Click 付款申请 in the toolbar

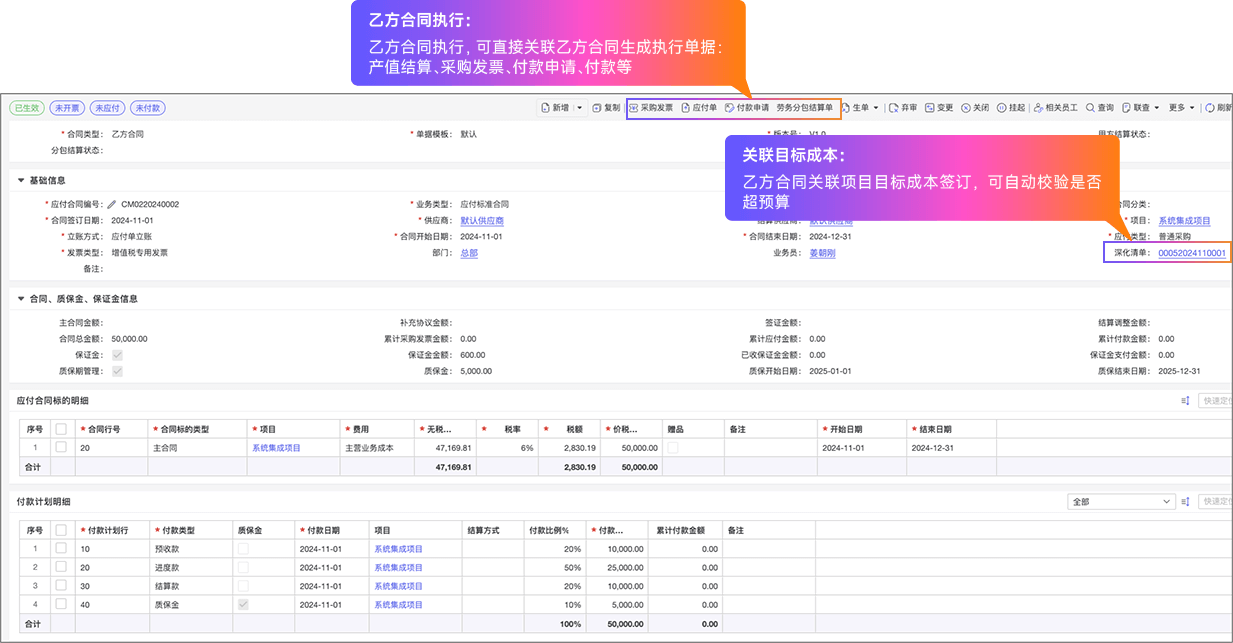pyautogui.click(x=747, y=108)
